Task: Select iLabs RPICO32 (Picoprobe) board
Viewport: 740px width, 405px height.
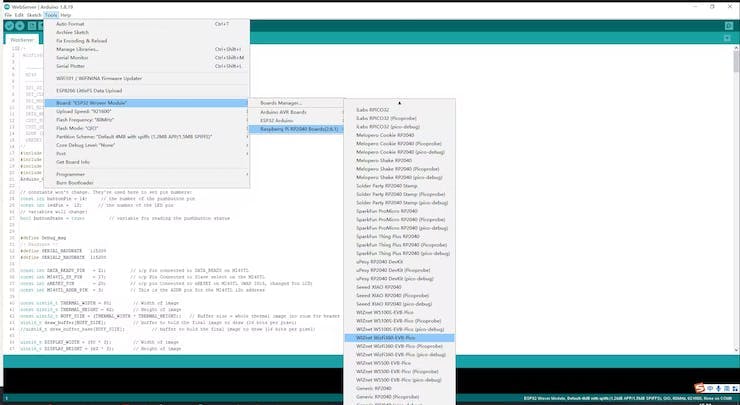Action: (399, 118)
